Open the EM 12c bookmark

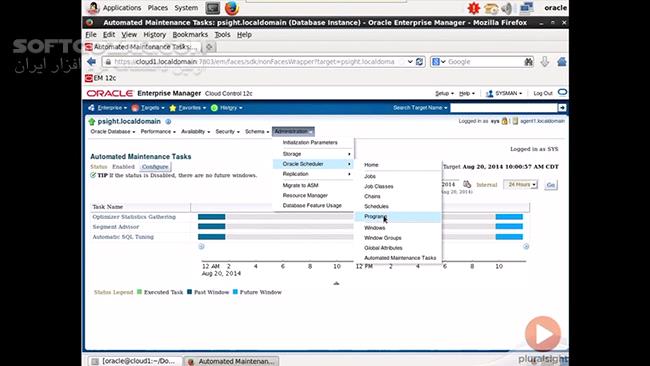(x=100, y=78)
